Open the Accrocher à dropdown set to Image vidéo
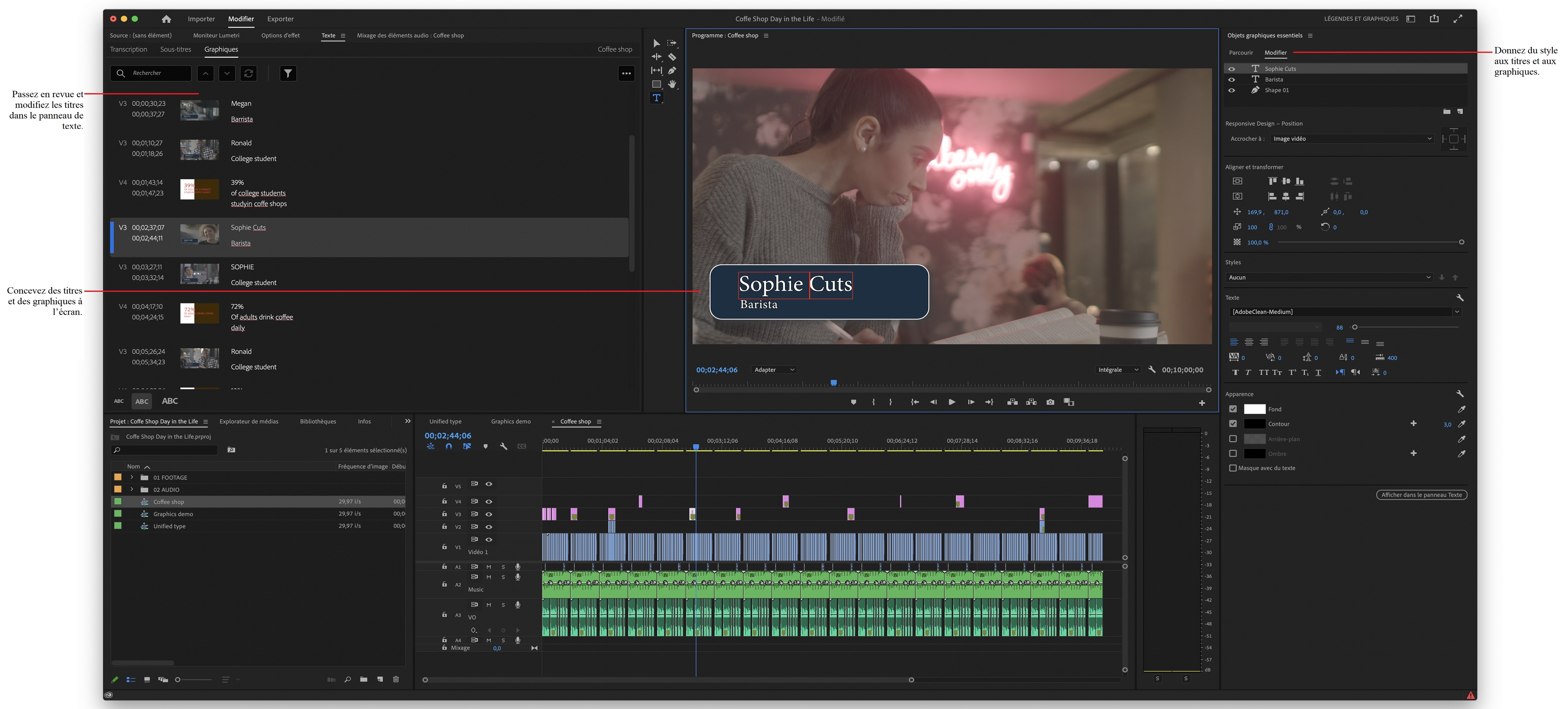Screen dimensions: 1568x709 click(1353, 138)
